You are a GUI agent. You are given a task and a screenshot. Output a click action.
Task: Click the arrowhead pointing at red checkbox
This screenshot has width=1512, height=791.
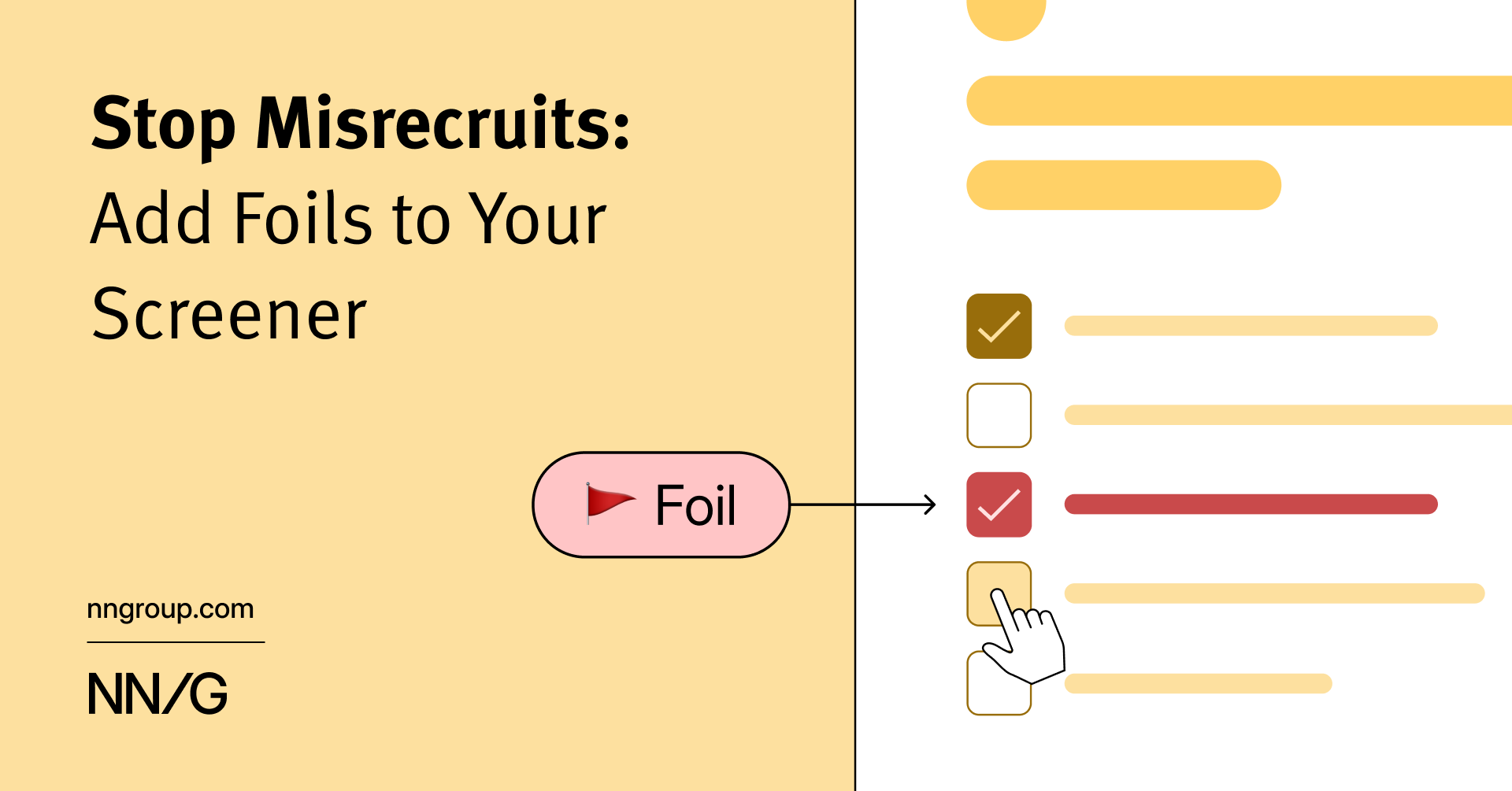[x=930, y=505]
